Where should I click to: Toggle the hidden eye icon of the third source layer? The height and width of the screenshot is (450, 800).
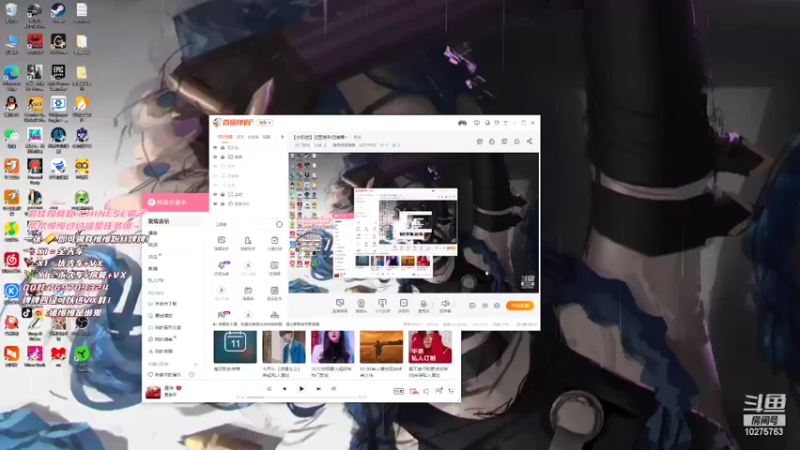(x=215, y=166)
